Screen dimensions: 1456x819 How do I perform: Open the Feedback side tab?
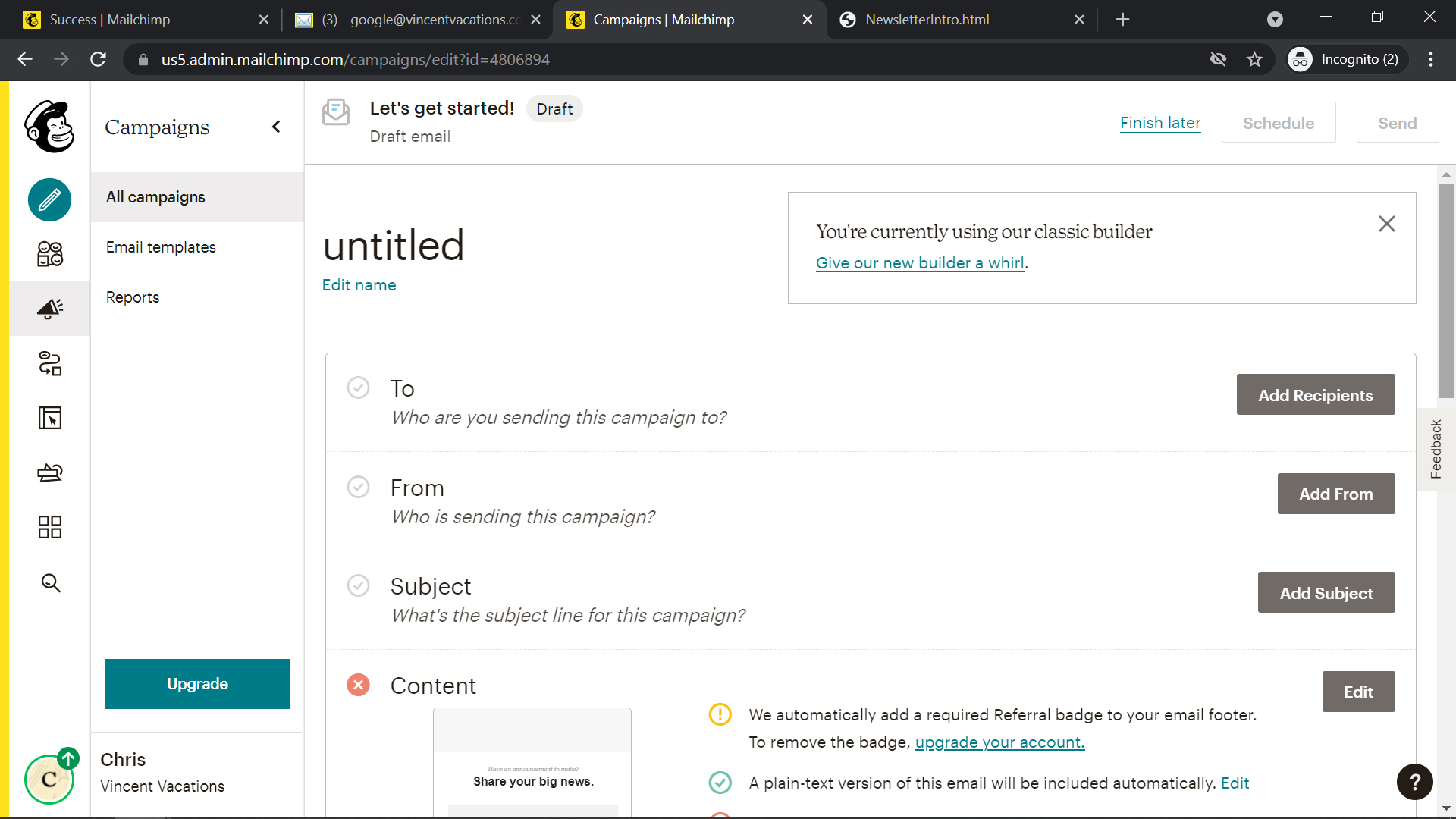pos(1436,449)
